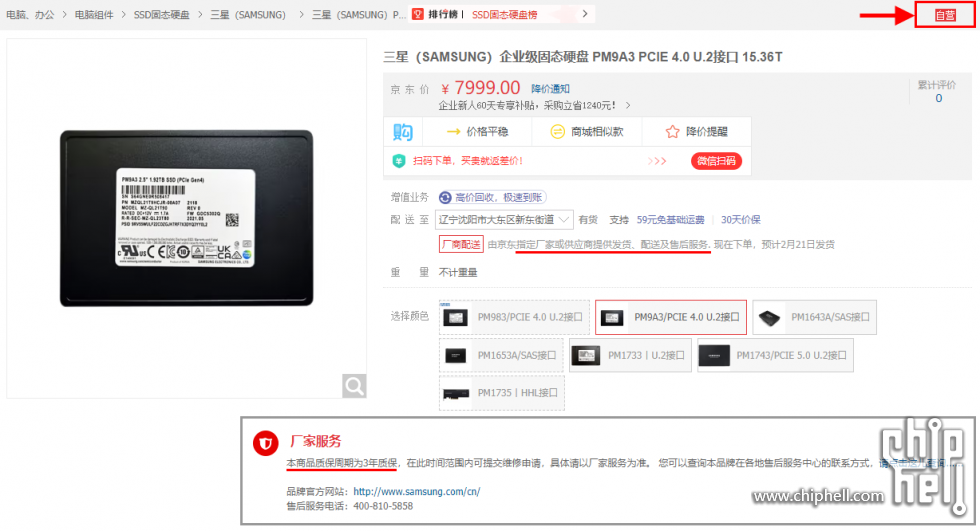The image size is (980, 531).
Task: Click the round icon beside 商城相似款
Action: pos(557,132)
